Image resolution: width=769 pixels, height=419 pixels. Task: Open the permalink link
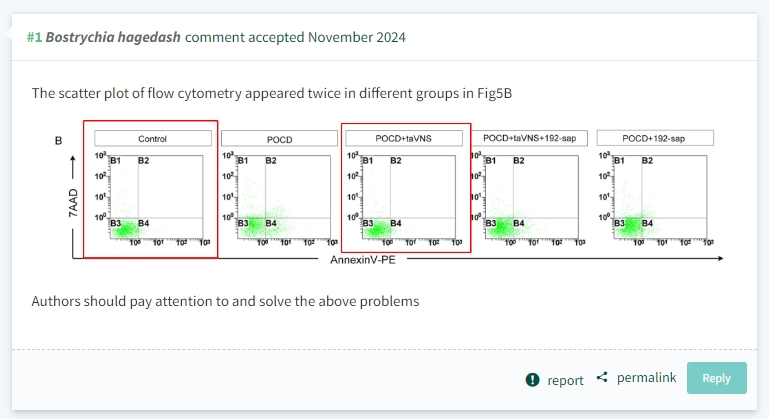click(646, 377)
